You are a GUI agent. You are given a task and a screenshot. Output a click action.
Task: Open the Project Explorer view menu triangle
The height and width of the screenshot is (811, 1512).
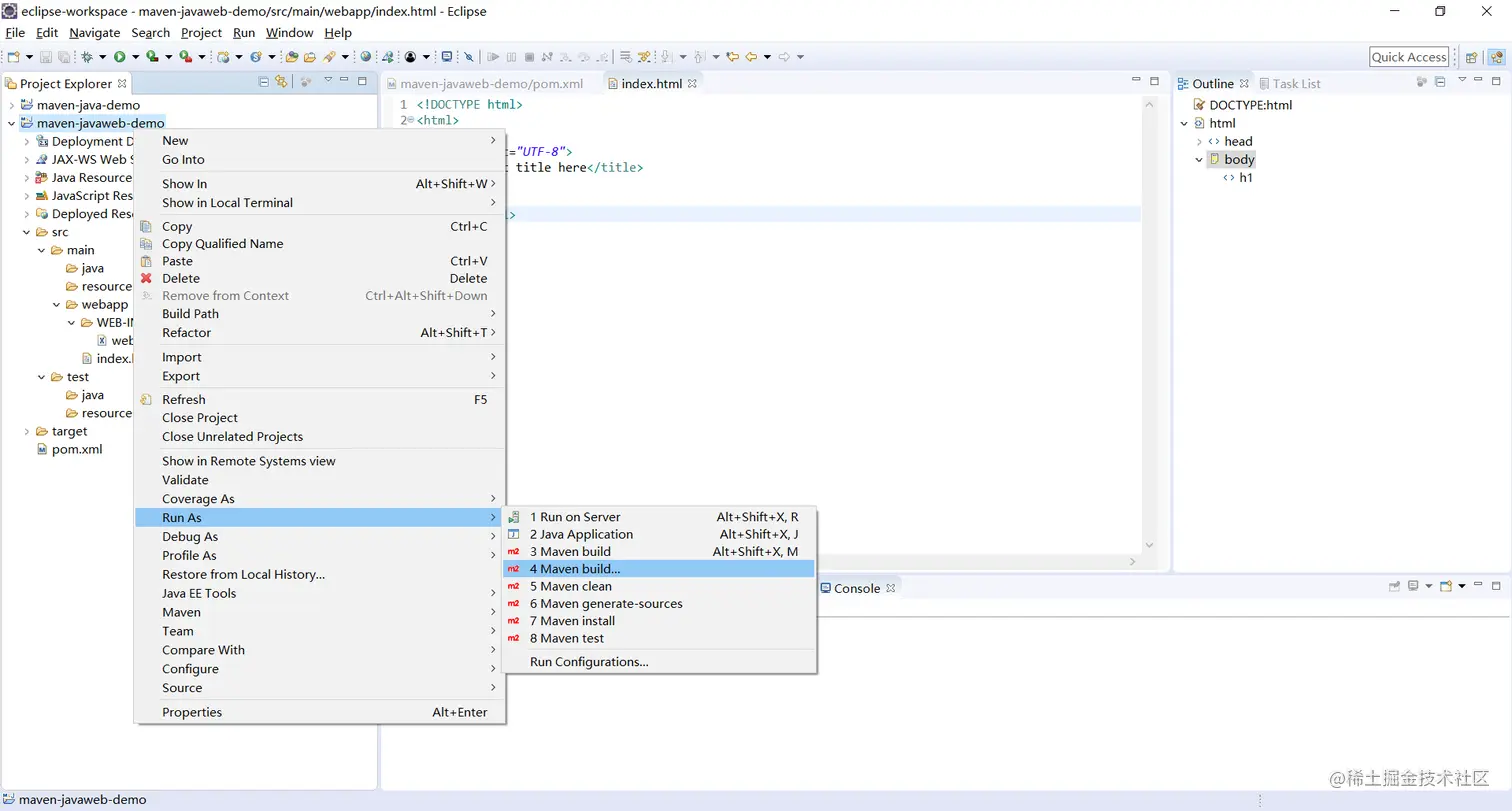[x=328, y=80]
